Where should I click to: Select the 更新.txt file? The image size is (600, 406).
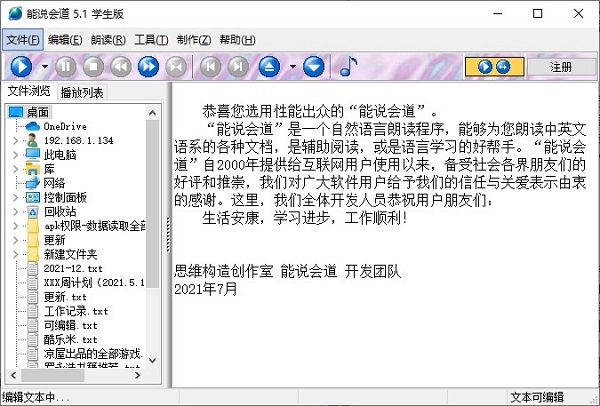(x=65, y=297)
